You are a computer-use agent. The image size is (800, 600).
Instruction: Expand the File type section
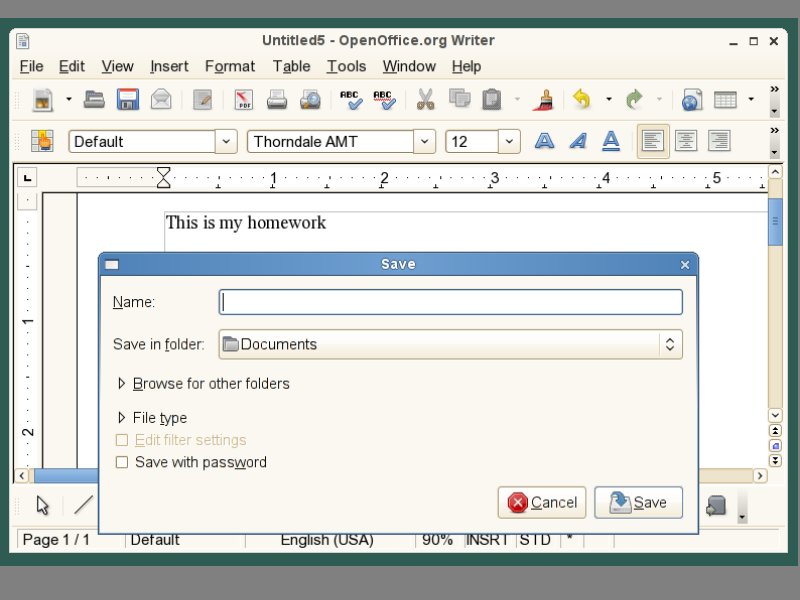tap(123, 418)
